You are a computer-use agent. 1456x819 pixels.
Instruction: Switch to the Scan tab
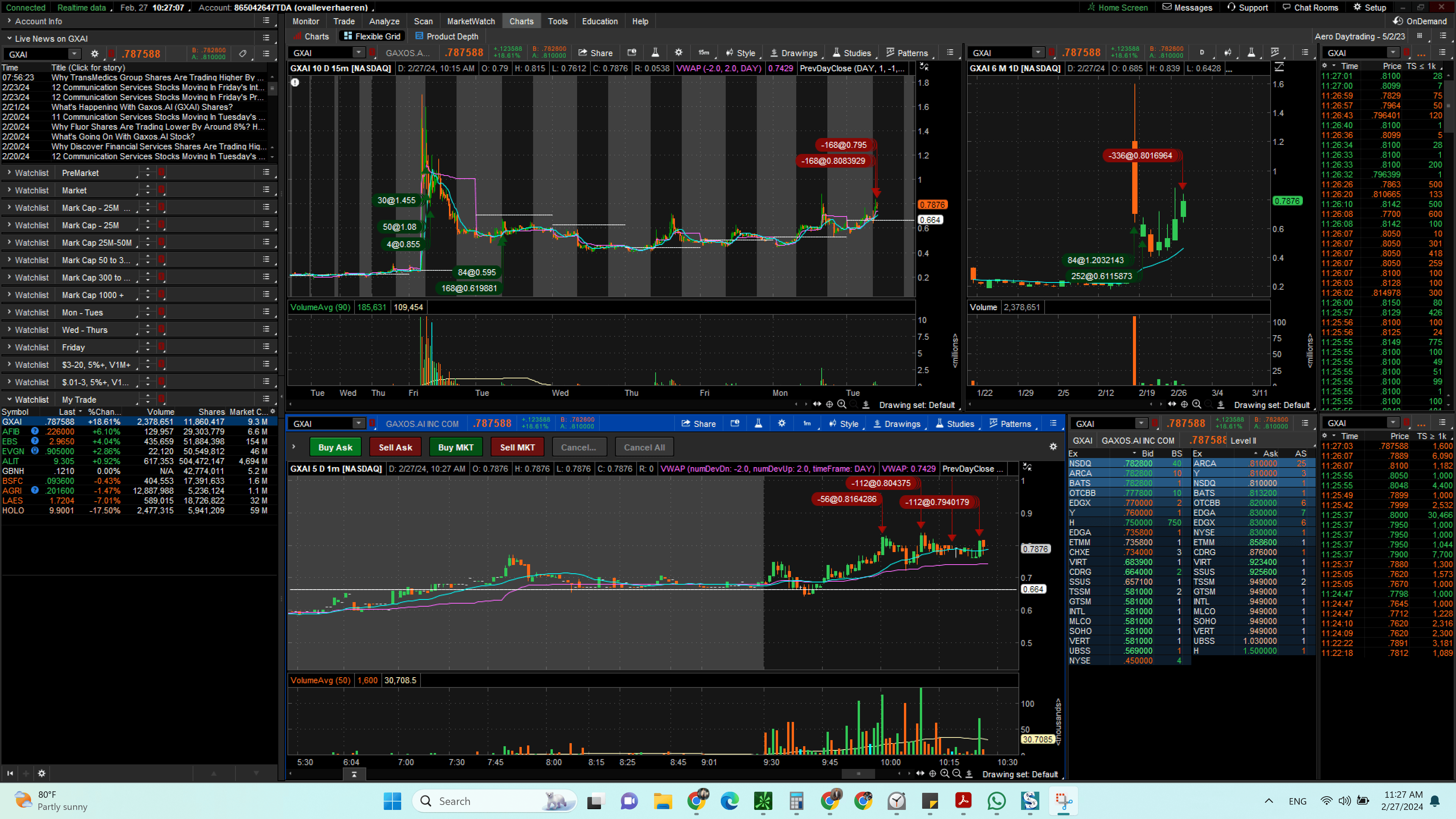[x=423, y=21]
